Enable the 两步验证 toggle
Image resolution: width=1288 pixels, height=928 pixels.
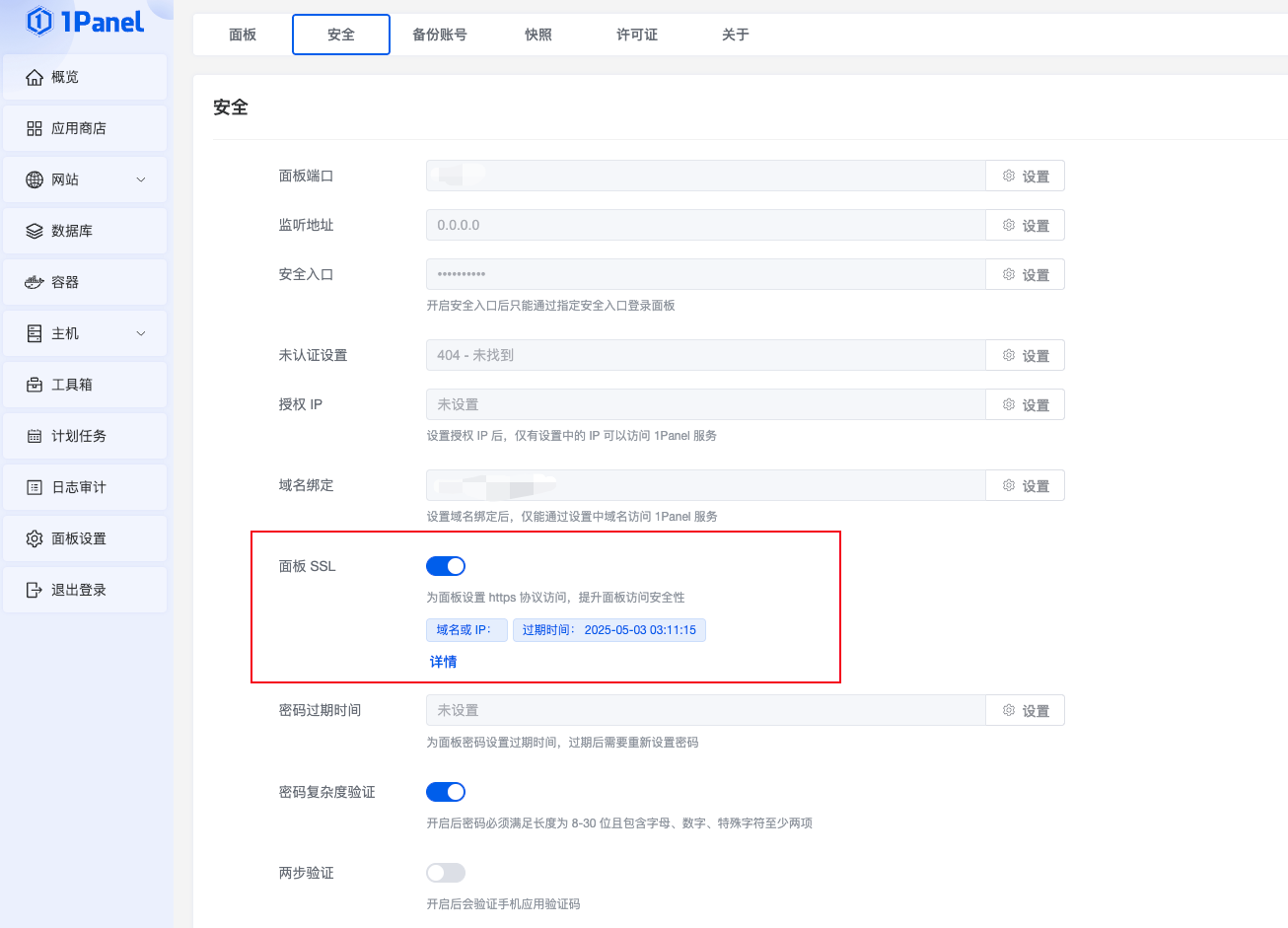(446, 873)
